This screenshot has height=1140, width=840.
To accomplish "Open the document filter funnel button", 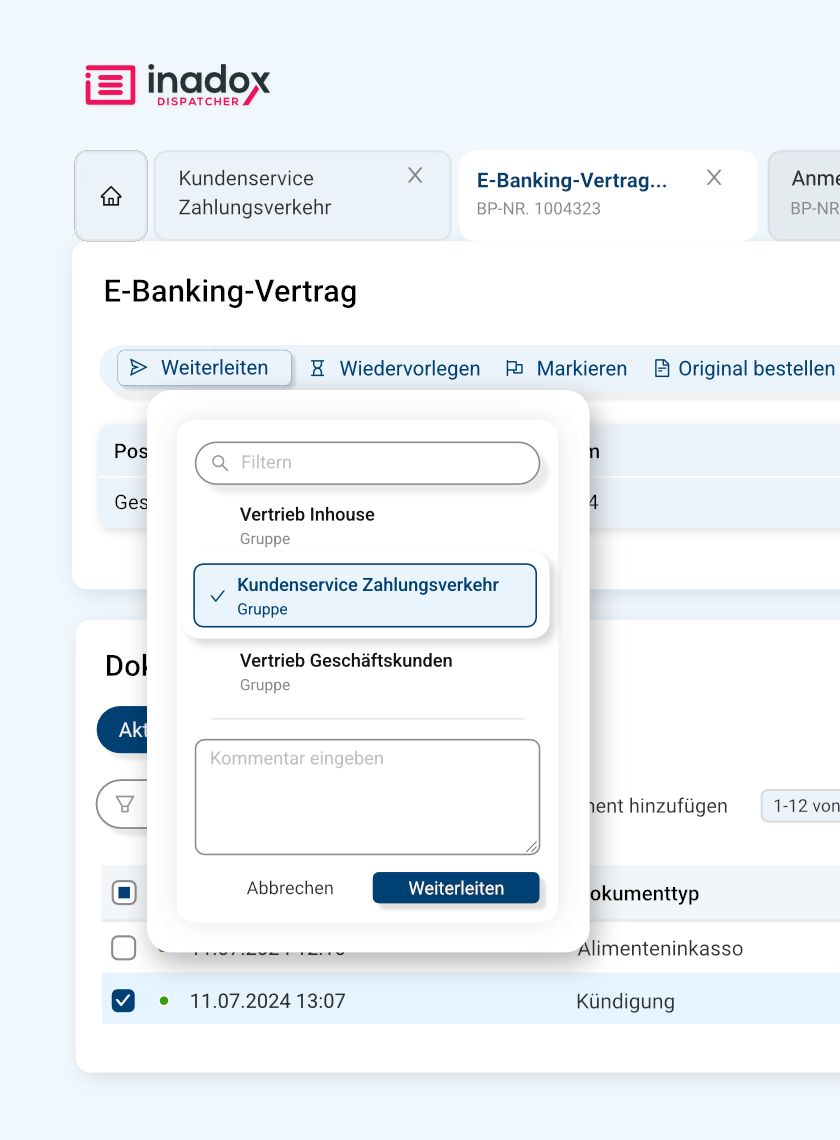I will coord(125,804).
